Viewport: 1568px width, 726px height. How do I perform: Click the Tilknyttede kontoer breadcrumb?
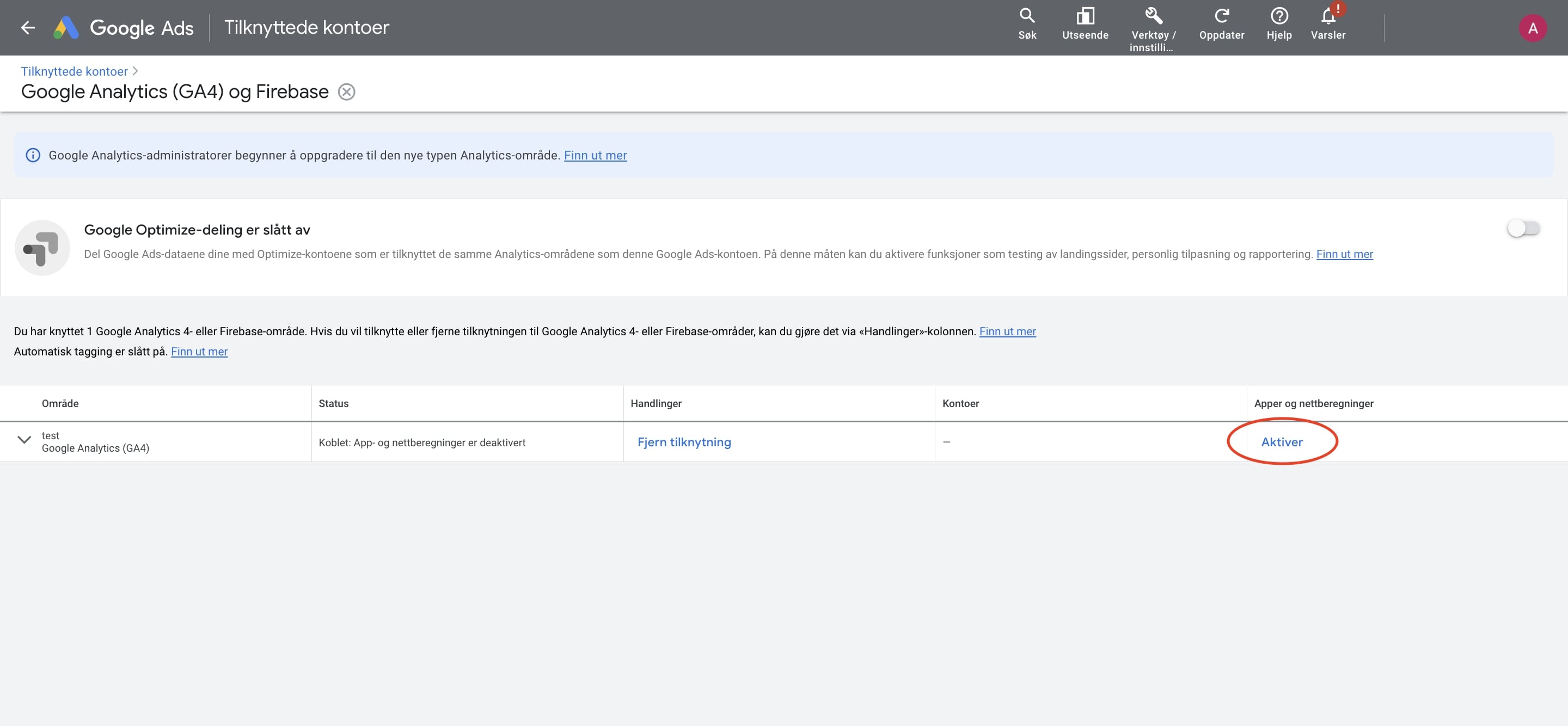[x=74, y=71]
